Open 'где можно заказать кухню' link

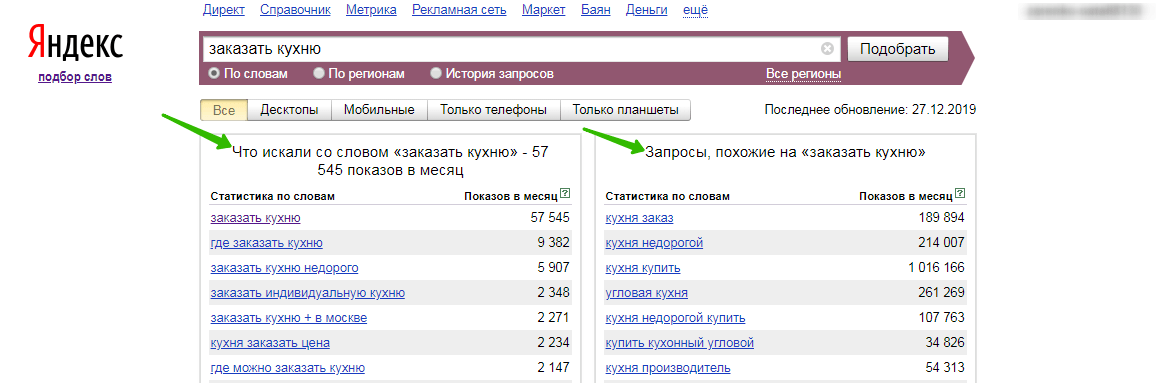coord(287,368)
